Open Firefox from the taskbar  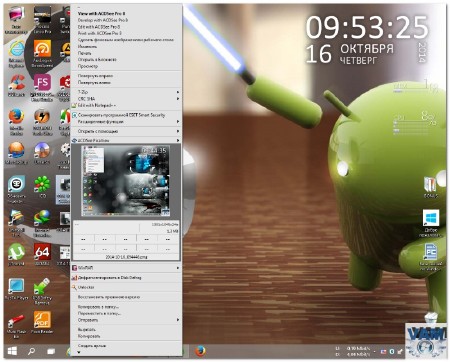tap(200, 351)
